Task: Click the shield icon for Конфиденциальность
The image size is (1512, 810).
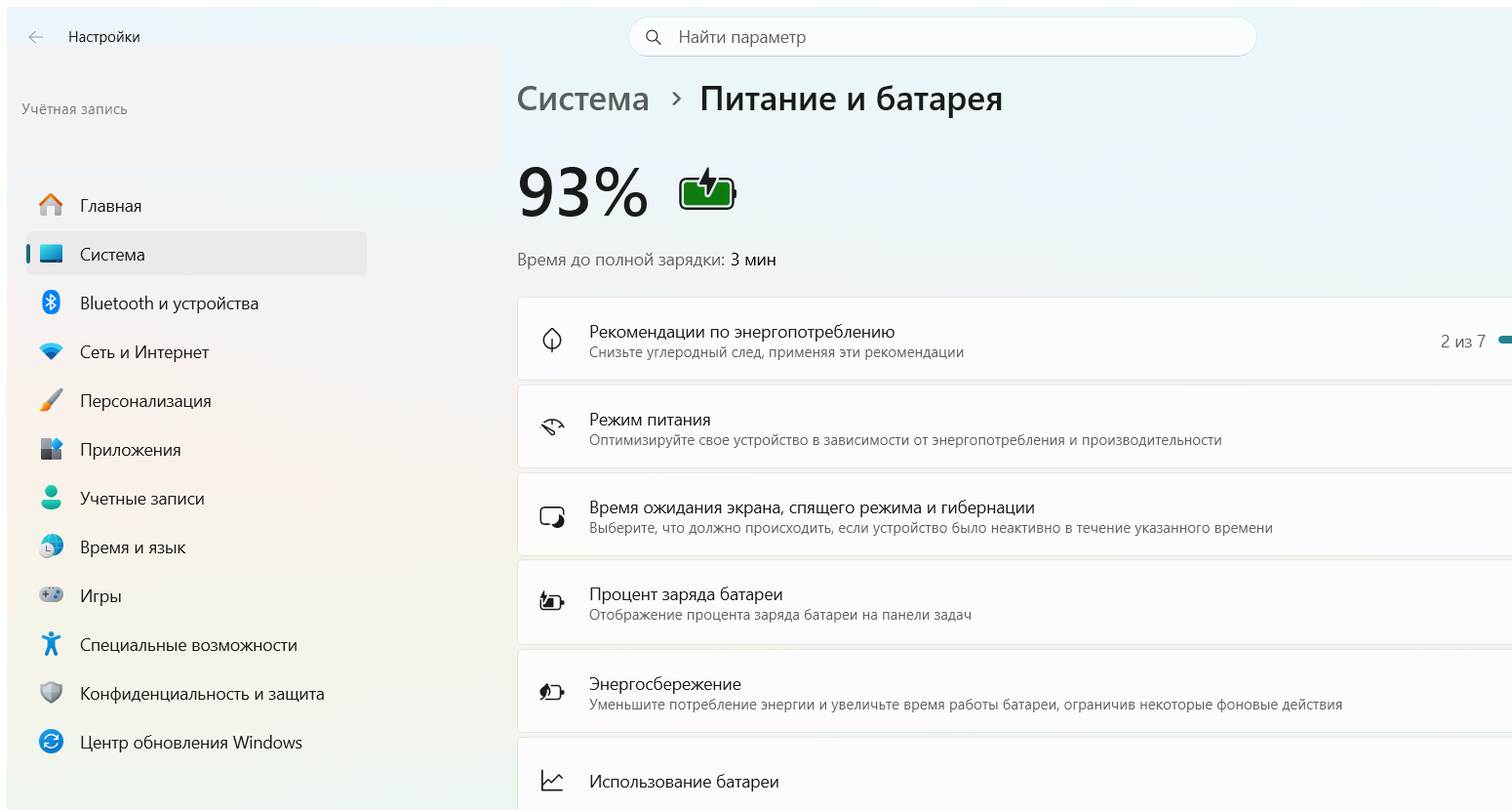Action: (x=51, y=693)
